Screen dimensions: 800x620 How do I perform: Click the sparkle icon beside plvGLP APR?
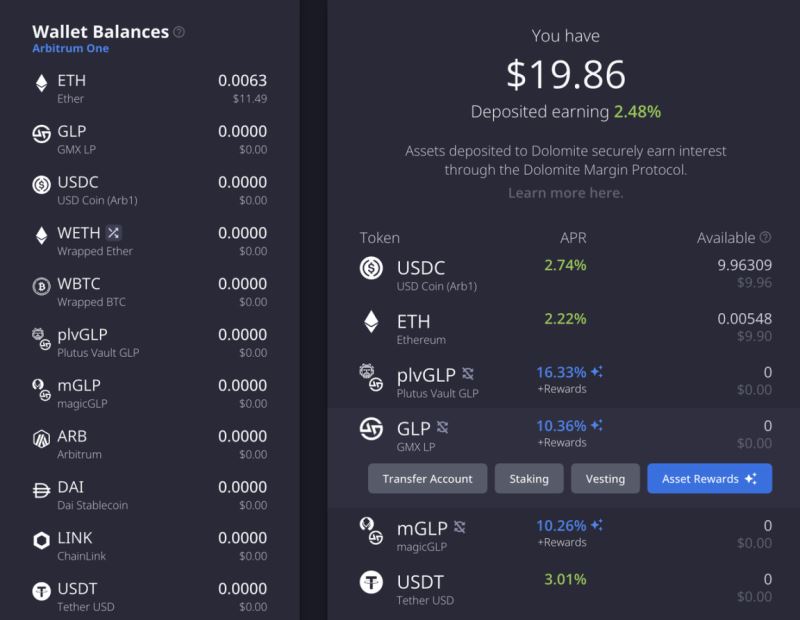pos(597,372)
